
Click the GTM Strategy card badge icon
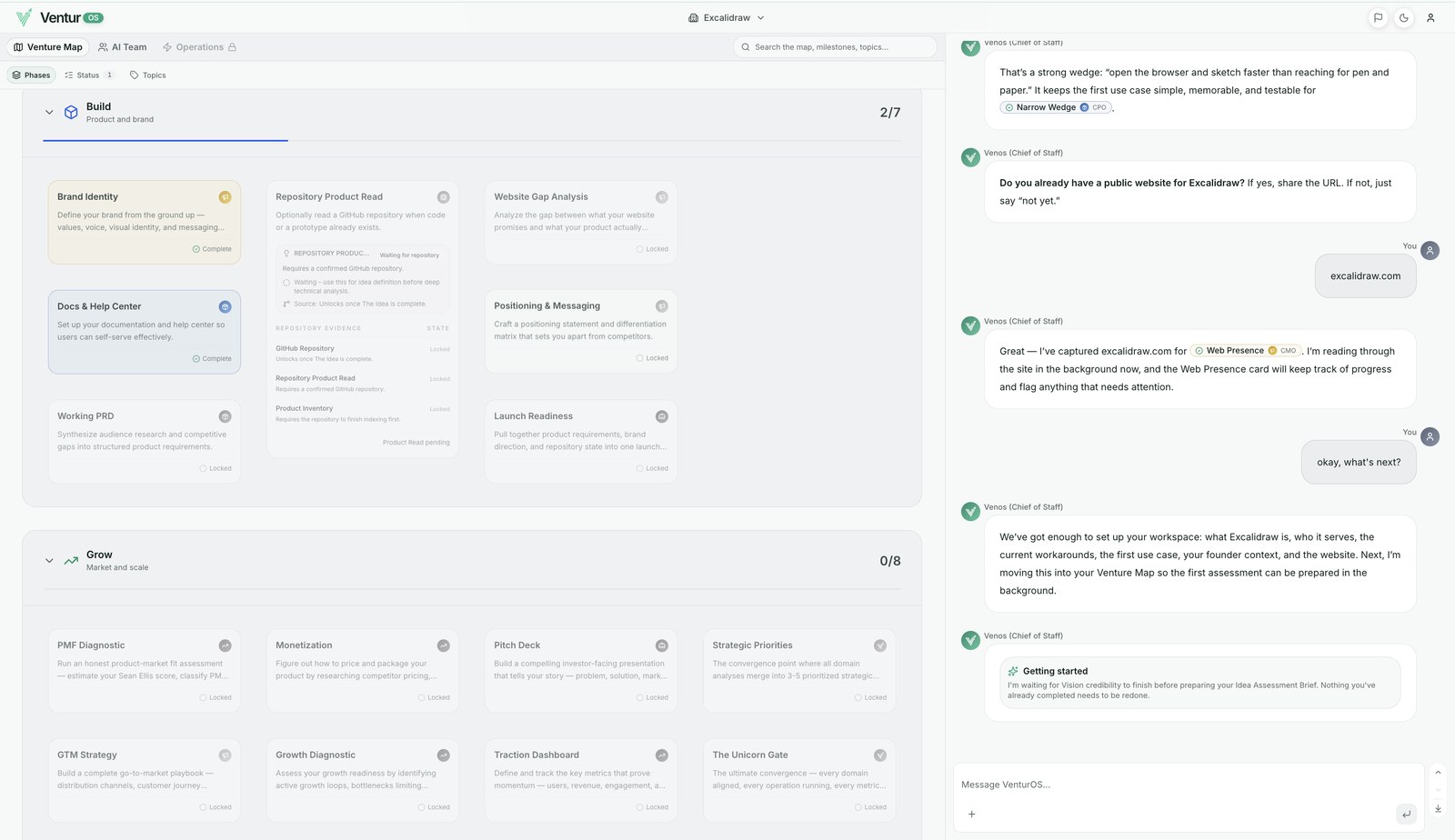[x=225, y=755]
